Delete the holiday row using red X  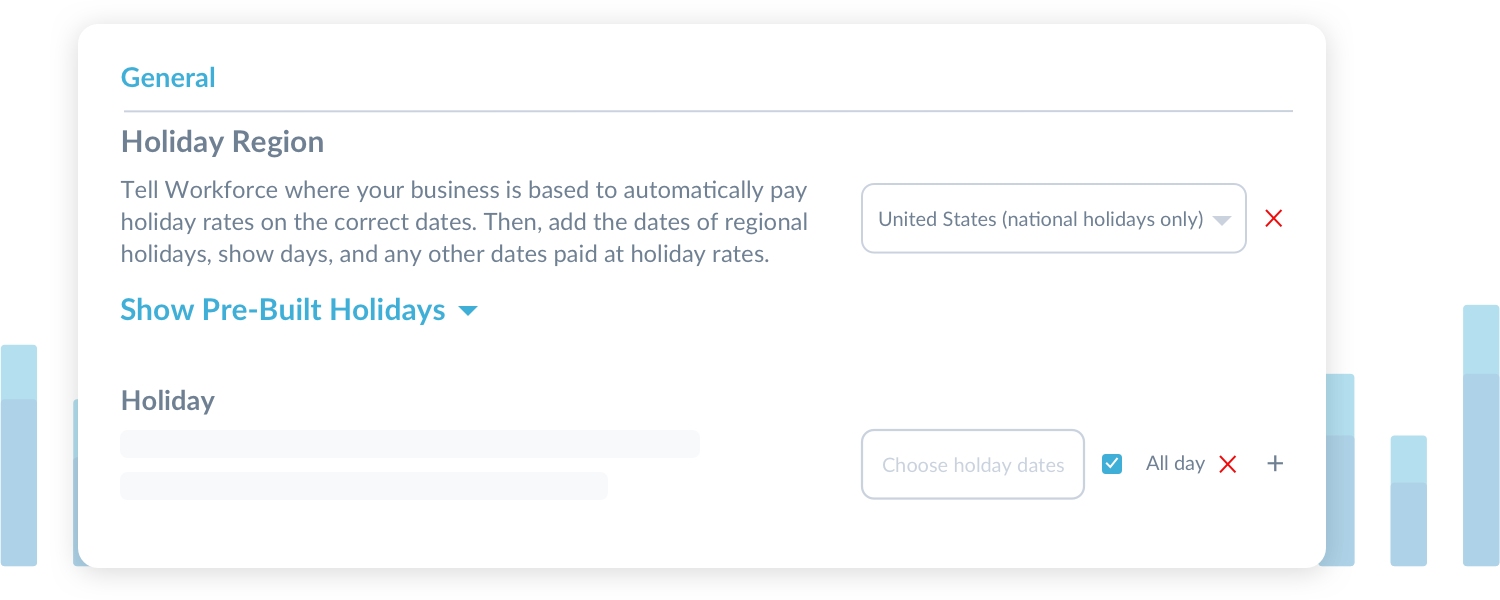click(x=1228, y=464)
